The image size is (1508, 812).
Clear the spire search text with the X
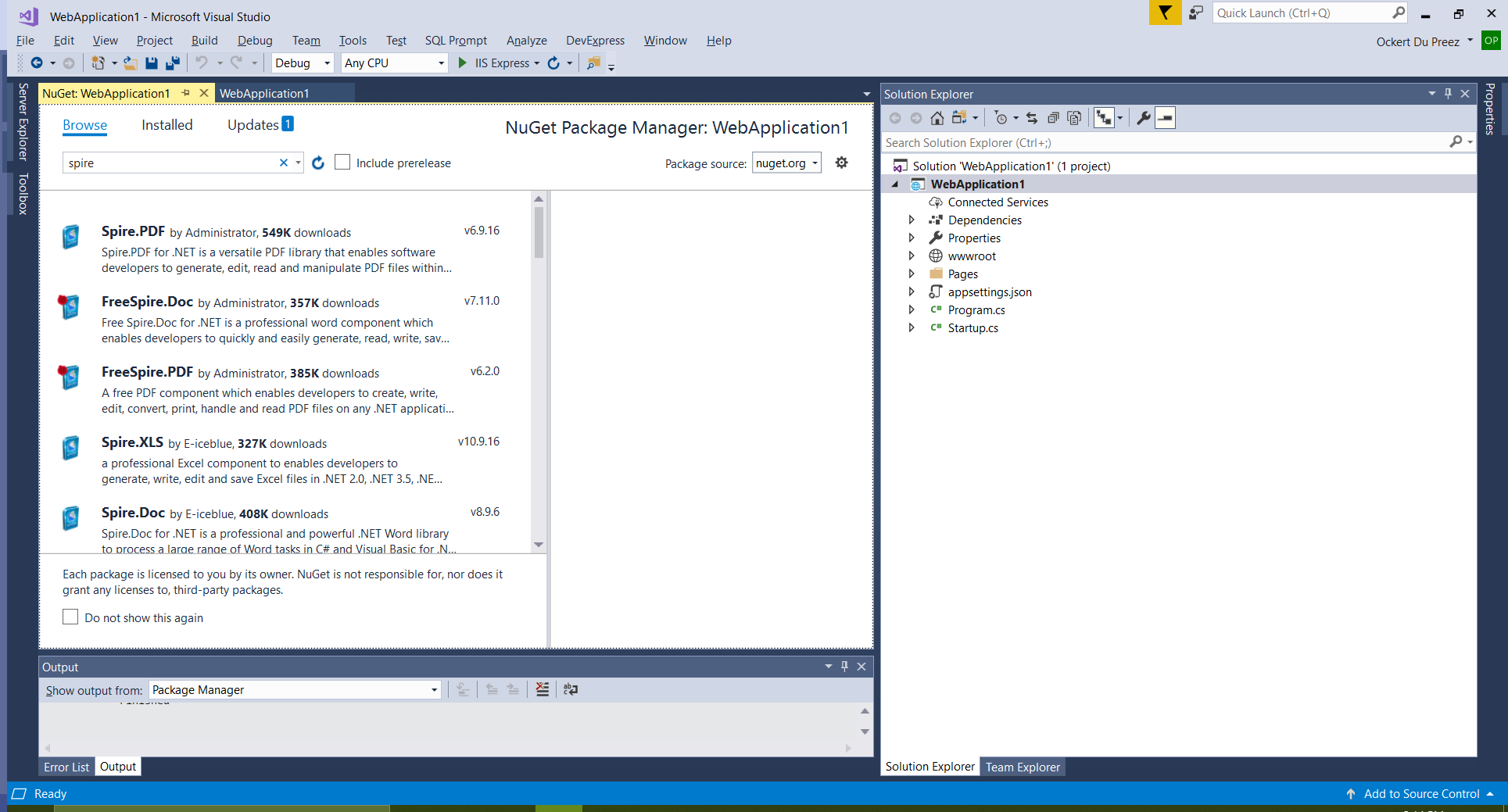pos(284,163)
